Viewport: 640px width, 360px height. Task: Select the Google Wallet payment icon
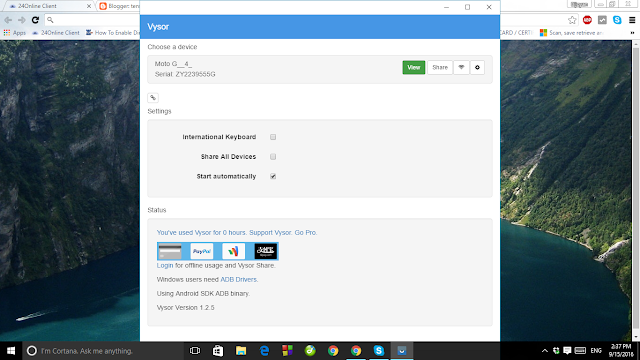tap(233, 251)
